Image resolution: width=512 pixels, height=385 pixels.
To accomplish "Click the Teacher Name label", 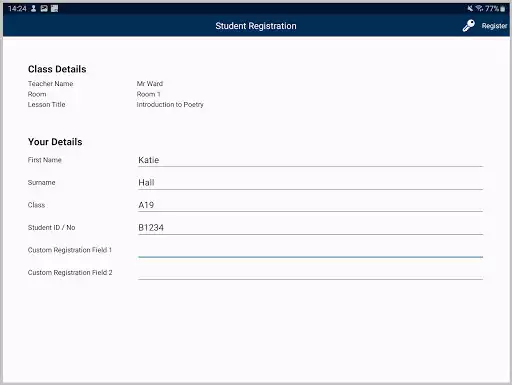I will pos(50,84).
